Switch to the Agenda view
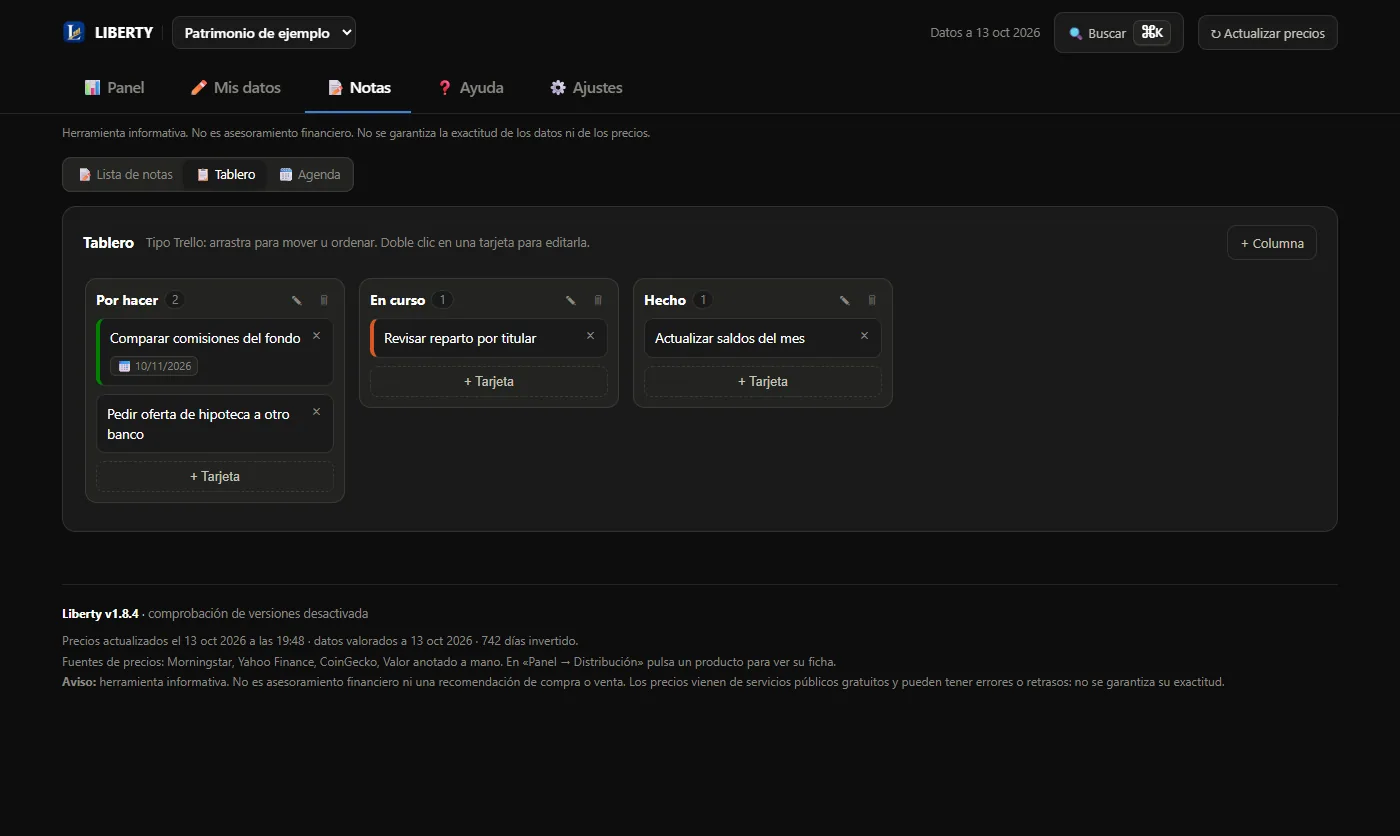1400x836 pixels. [310, 174]
